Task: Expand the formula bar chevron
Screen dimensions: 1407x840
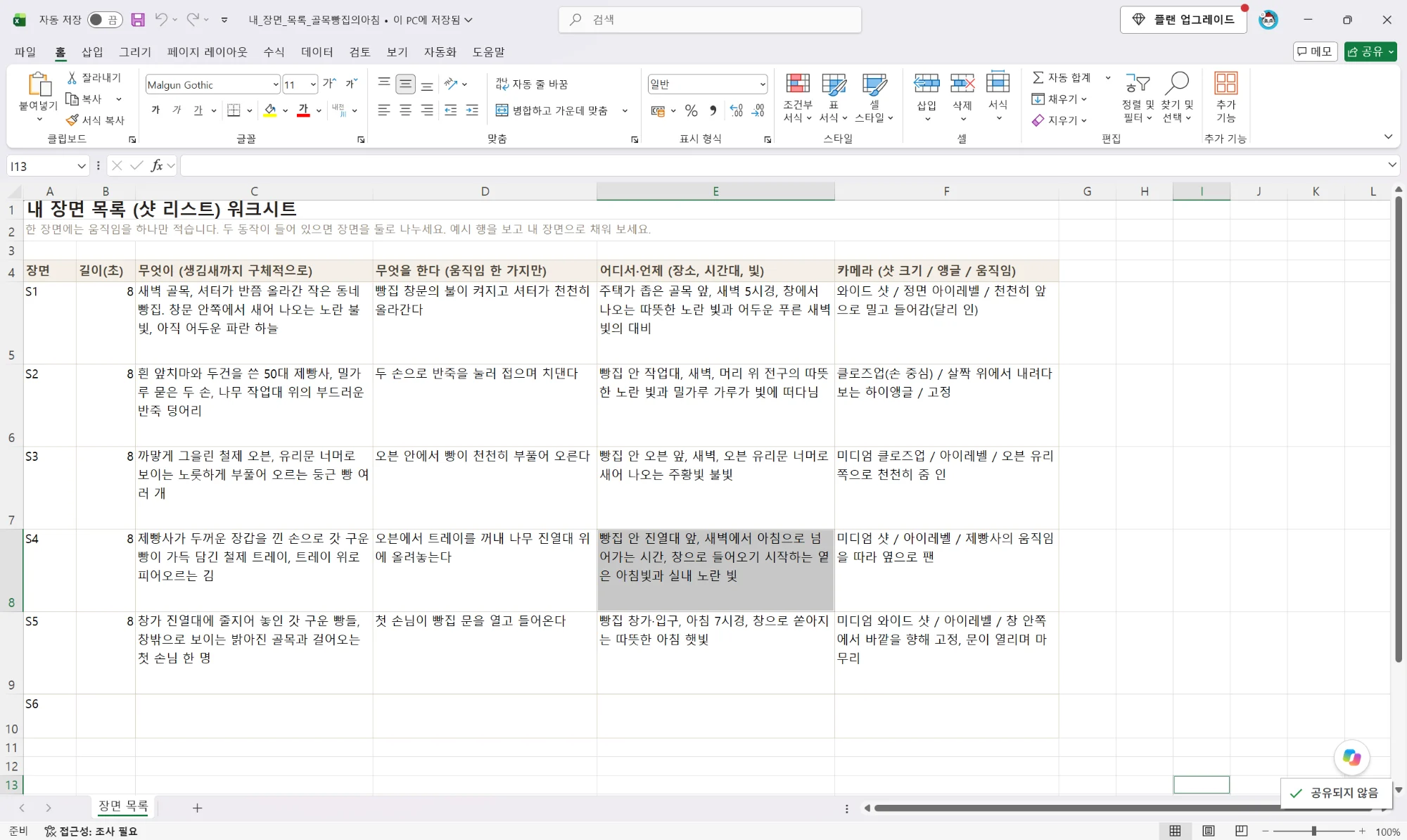Action: (x=1392, y=165)
